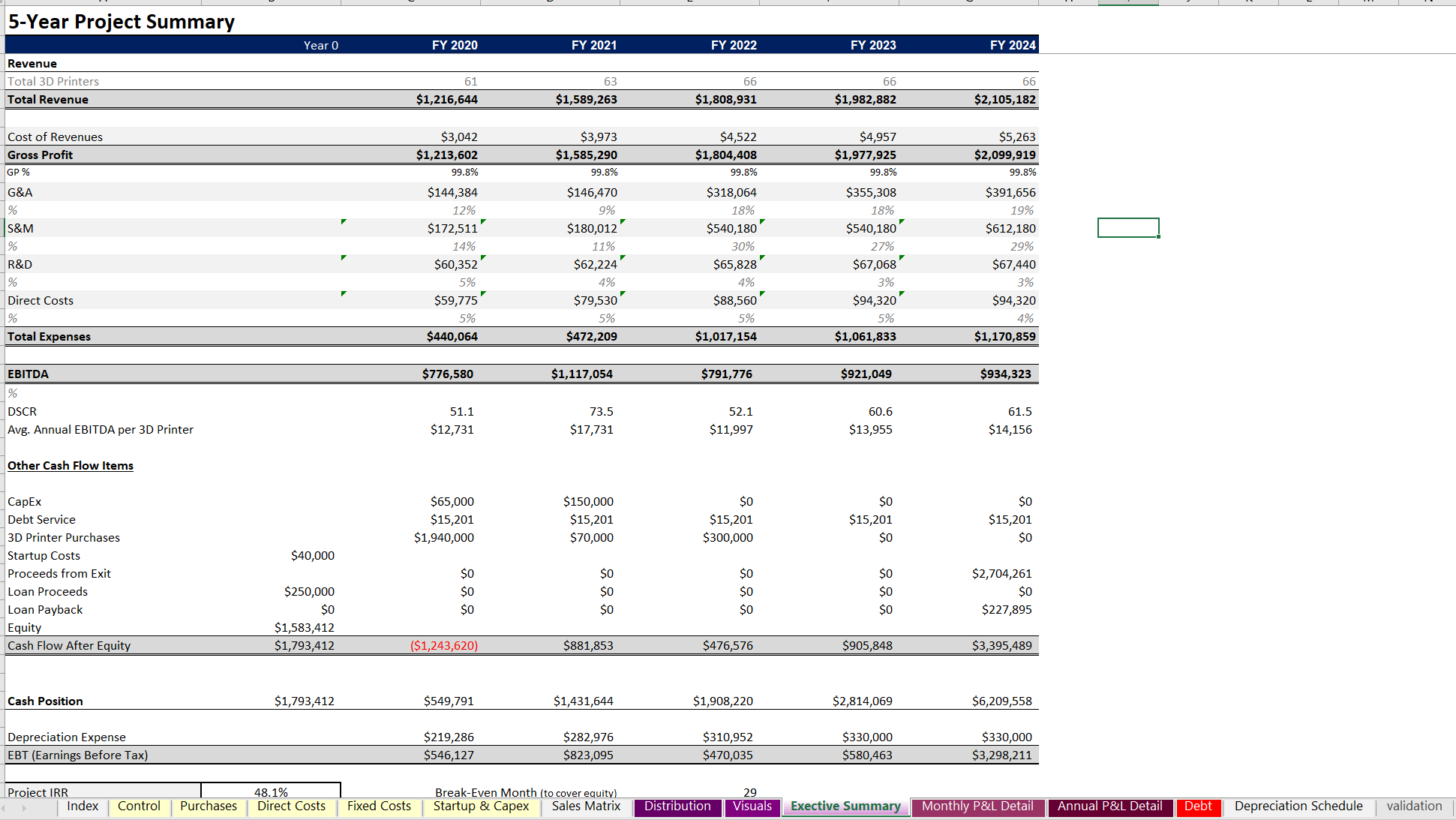Viewport: 1456px width, 820px height.
Task: Select CapEx value $150,000
Action: (x=588, y=501)
